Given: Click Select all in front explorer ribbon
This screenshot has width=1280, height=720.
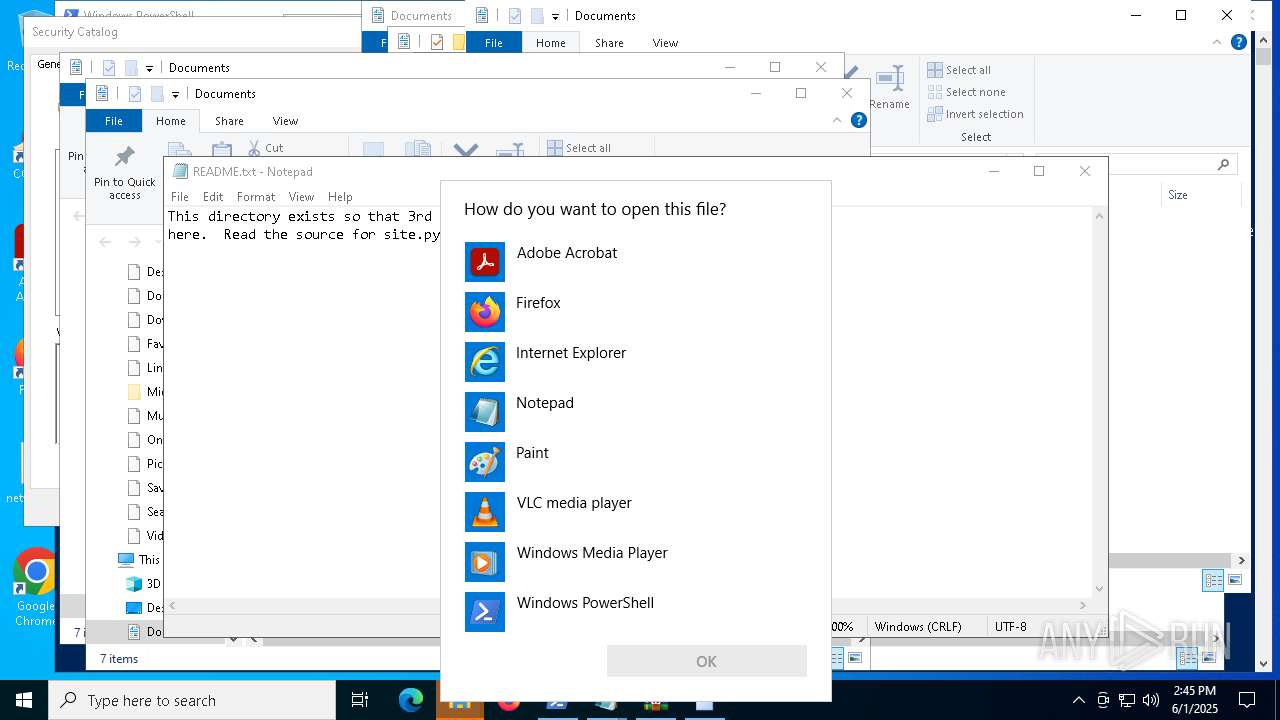Looking at the screenshot, I should point(580,148).
